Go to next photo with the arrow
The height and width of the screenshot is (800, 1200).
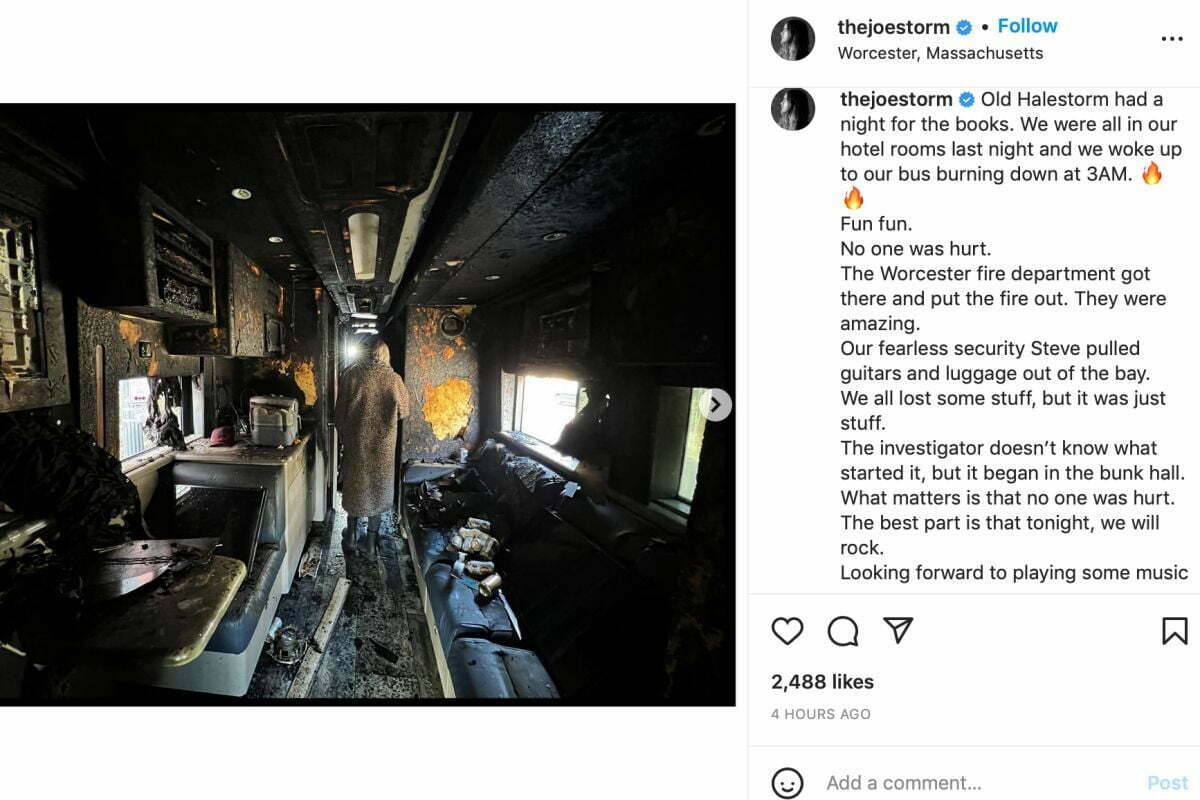(x=715, y=405)
